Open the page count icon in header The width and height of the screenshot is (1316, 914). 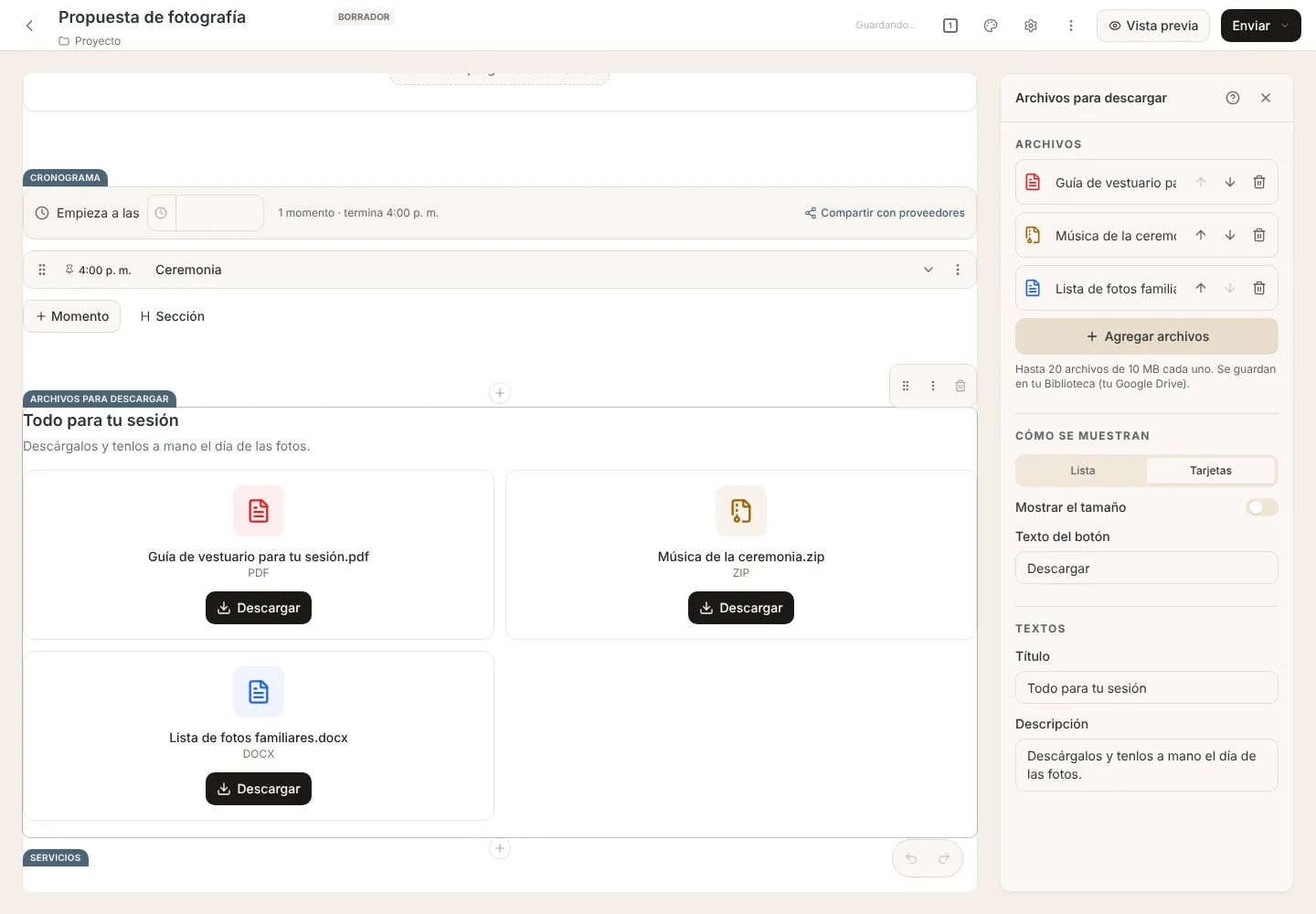point(950,26)
